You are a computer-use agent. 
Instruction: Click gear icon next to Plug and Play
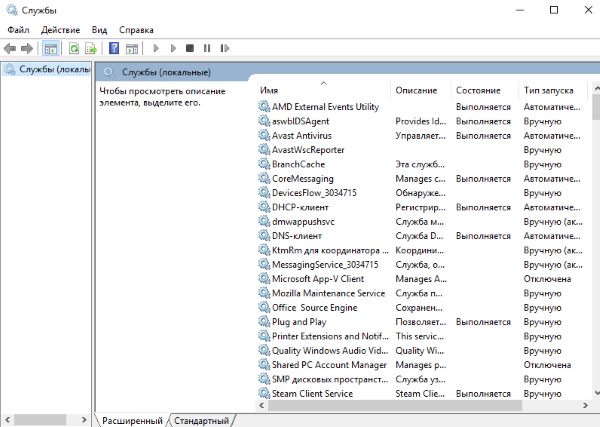point(264,322)
